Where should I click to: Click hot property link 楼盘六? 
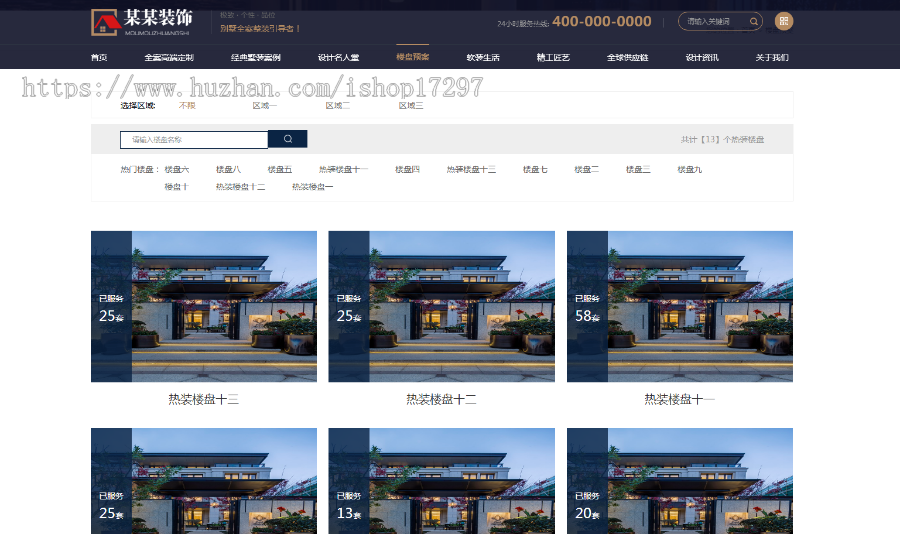coord(177,169)
